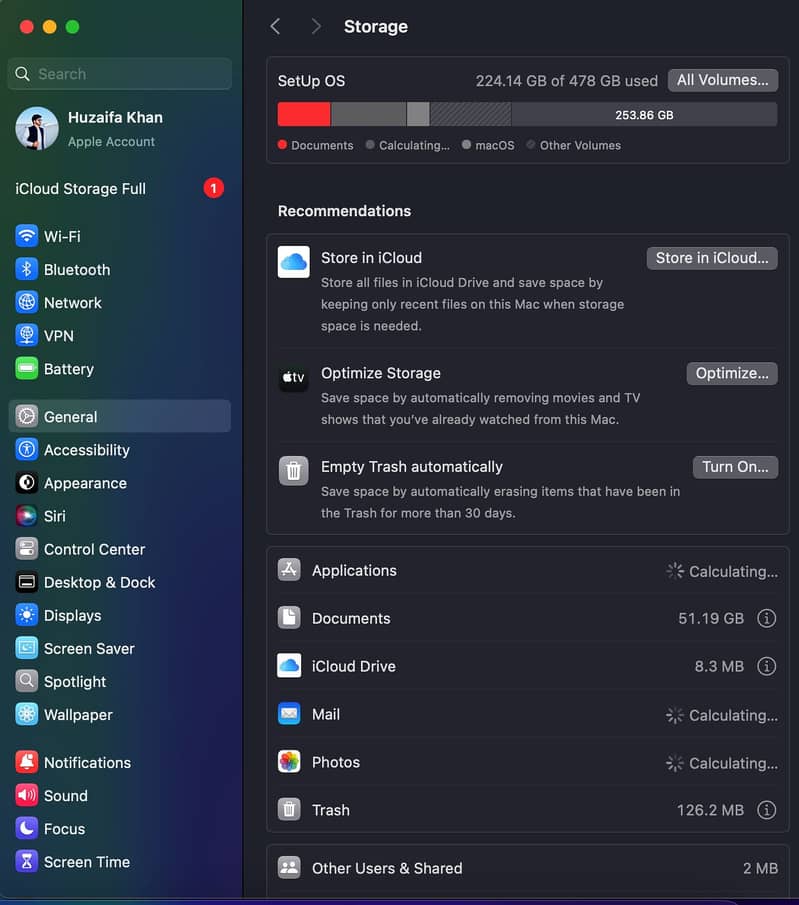Open Wi-Fi settings icon
Image resolution: width=799 pixels, height=905 pixels.
coord(27,236)
